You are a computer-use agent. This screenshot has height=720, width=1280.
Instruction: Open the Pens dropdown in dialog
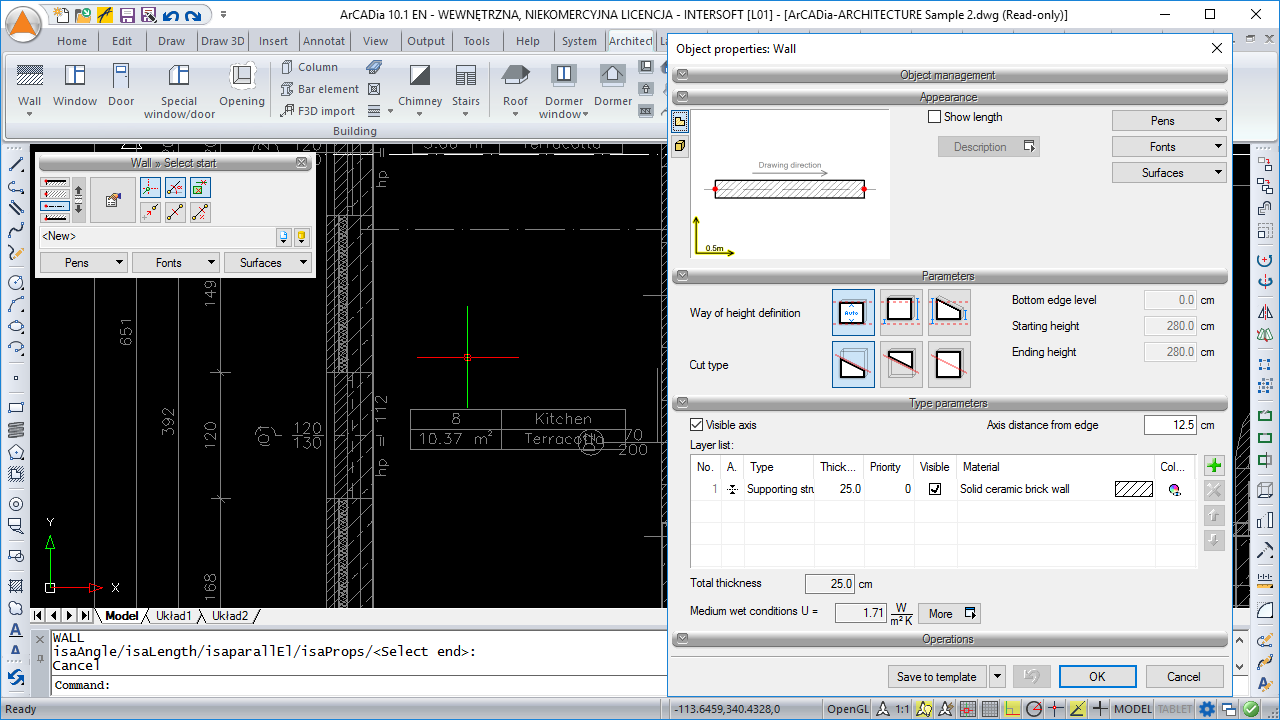[x=1169, y=121]
